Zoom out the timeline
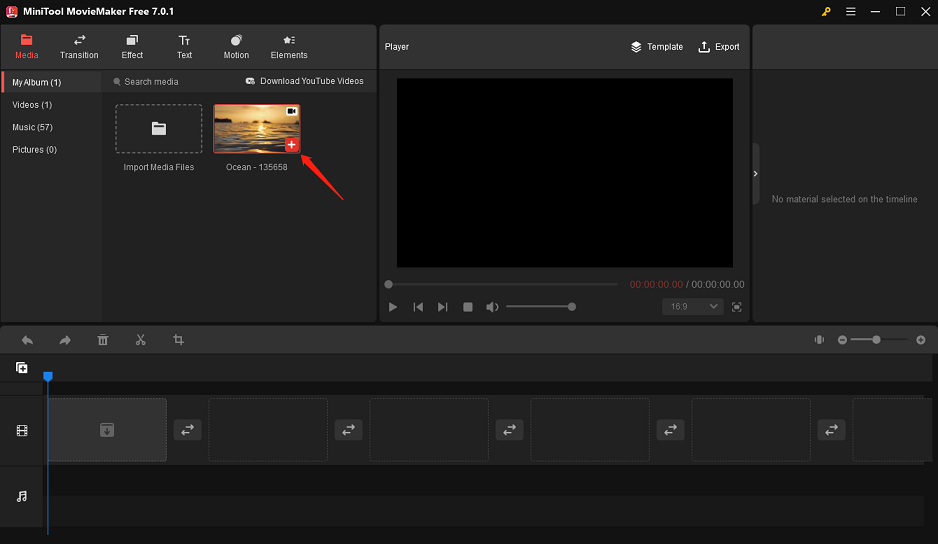The width and height of the screenshot is (938, 544). click(842, 340)
